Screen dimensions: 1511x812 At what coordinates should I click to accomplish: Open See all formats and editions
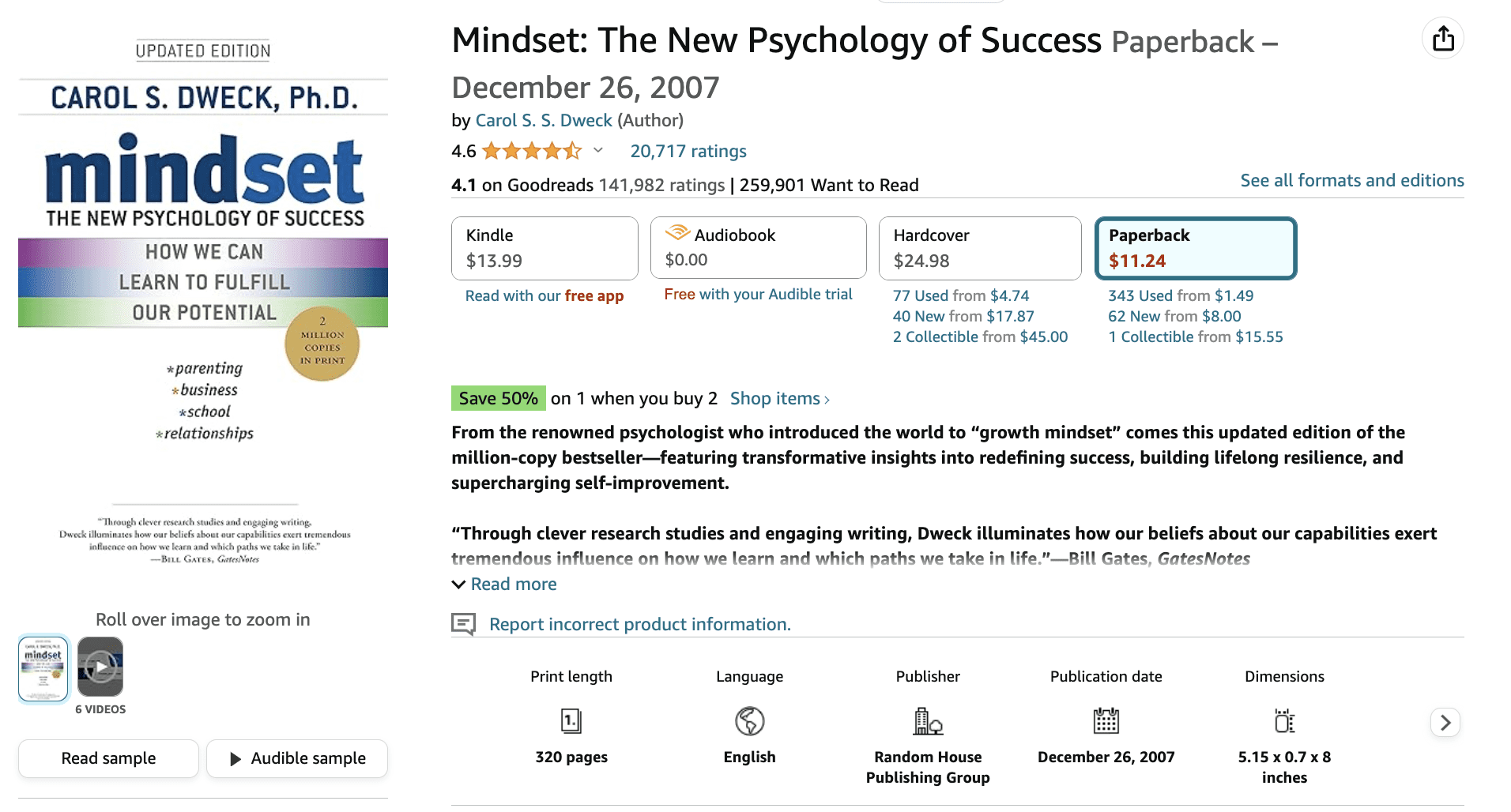pyautogui.click(x=1351, y=180)
